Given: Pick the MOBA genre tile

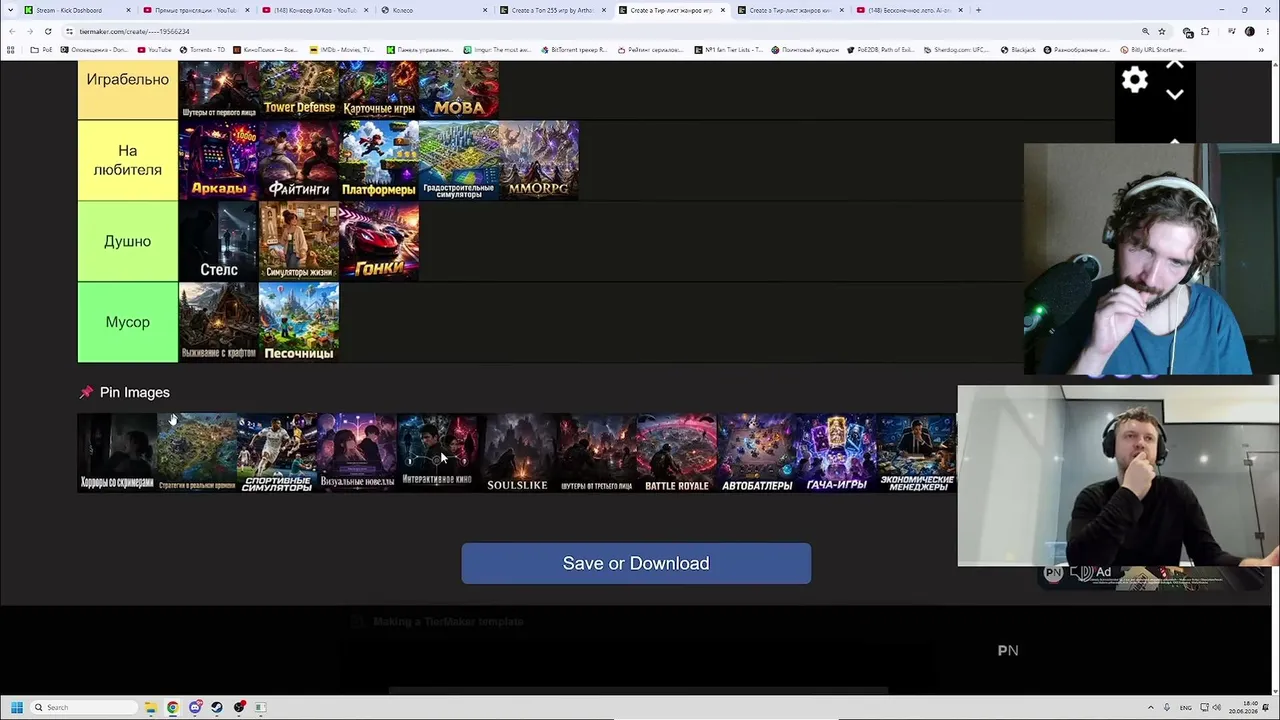Looking at the screenshot, I should [x=459, y=90].
